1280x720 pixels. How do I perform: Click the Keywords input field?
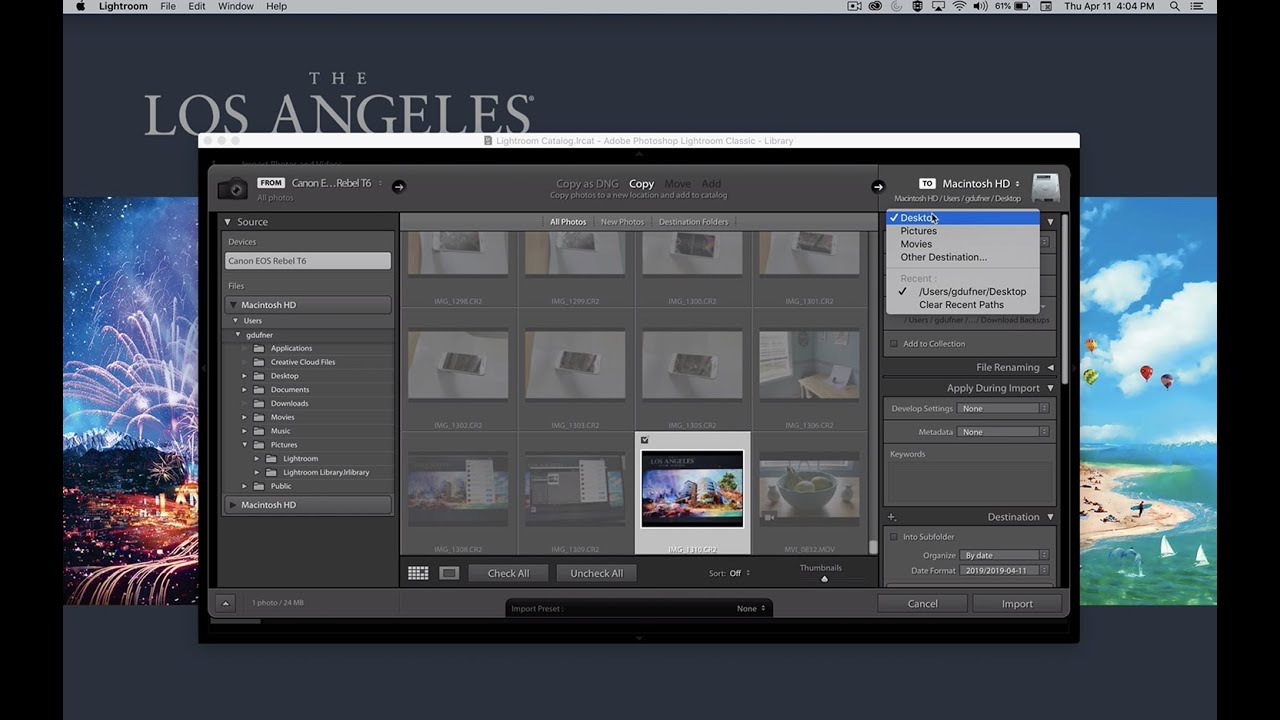coord(970,480)
